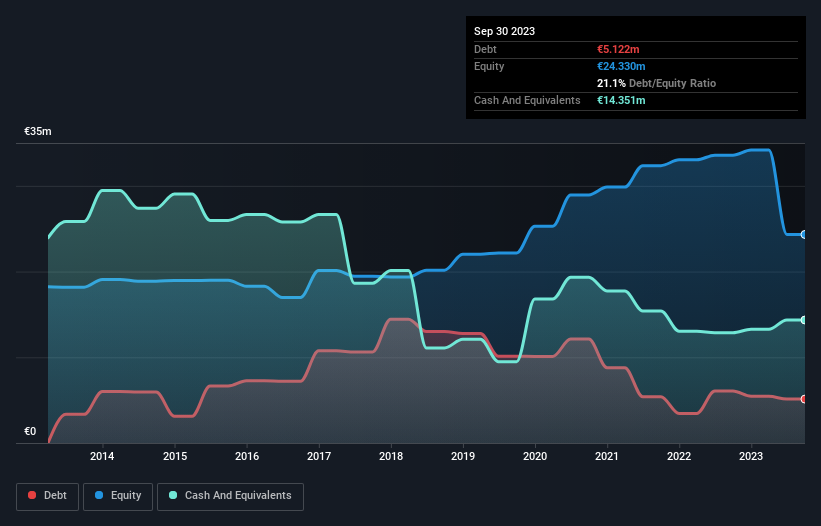Click the 2018 x-axis label
The height and width of the screenshot is (526, 821).
point(391,456)
